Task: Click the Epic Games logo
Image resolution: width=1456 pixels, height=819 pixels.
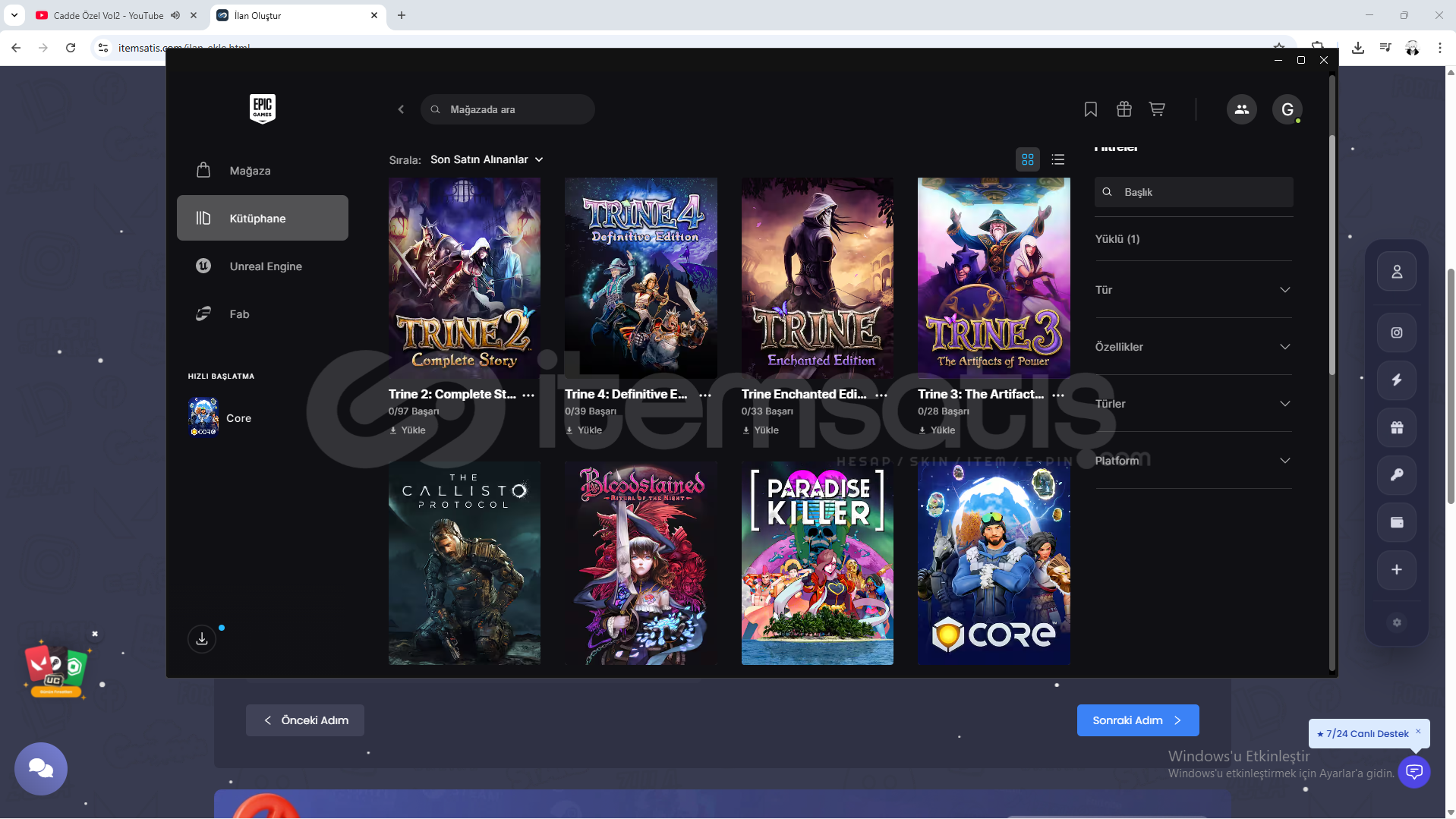Action: point(263,109)
